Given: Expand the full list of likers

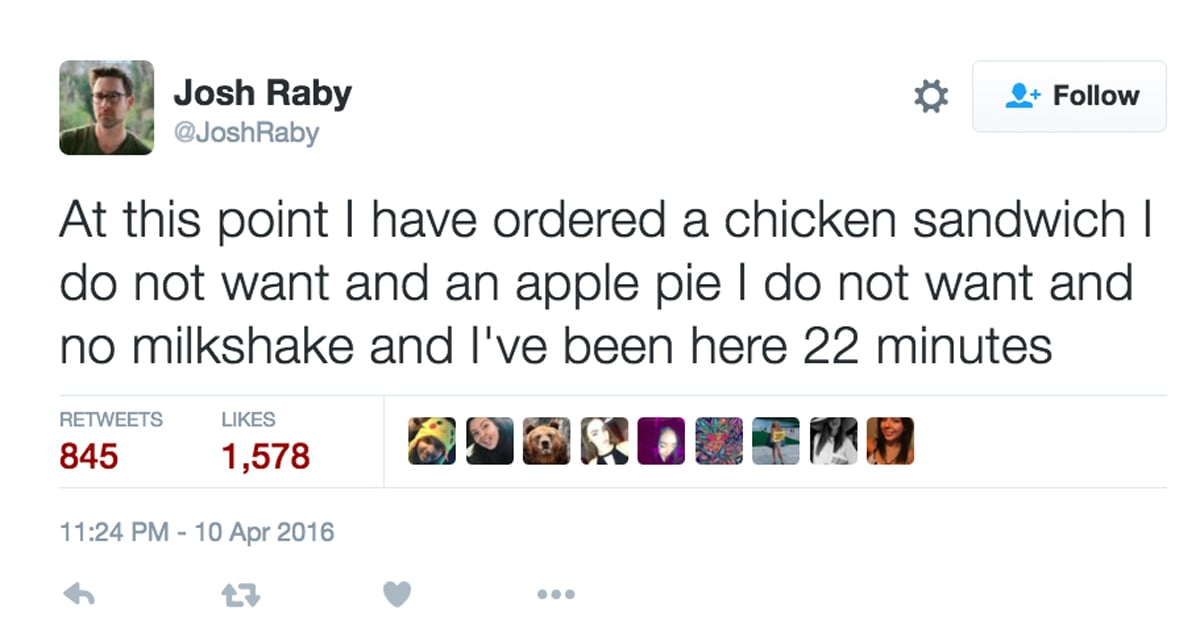Looking at the screenshot, I should (890, 440).
